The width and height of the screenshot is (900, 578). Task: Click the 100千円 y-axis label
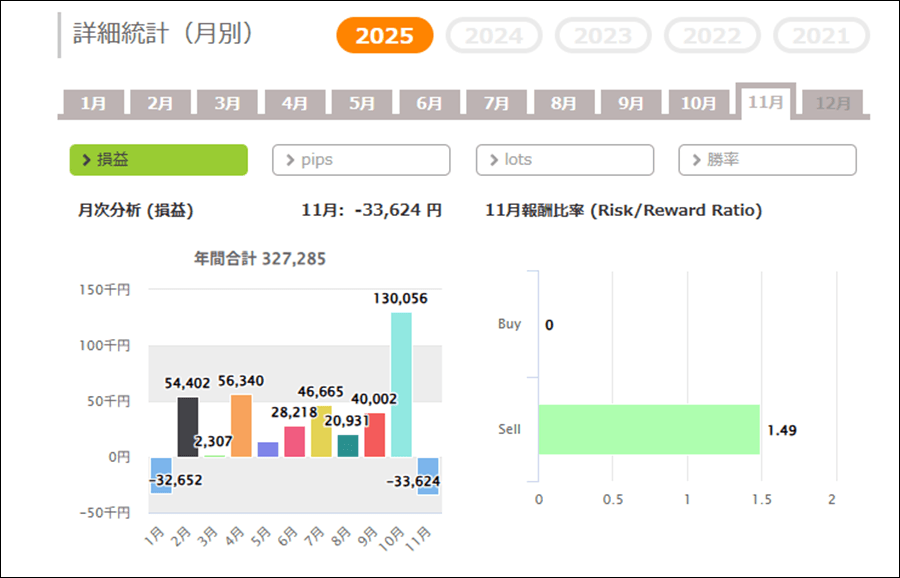[105, 346]
